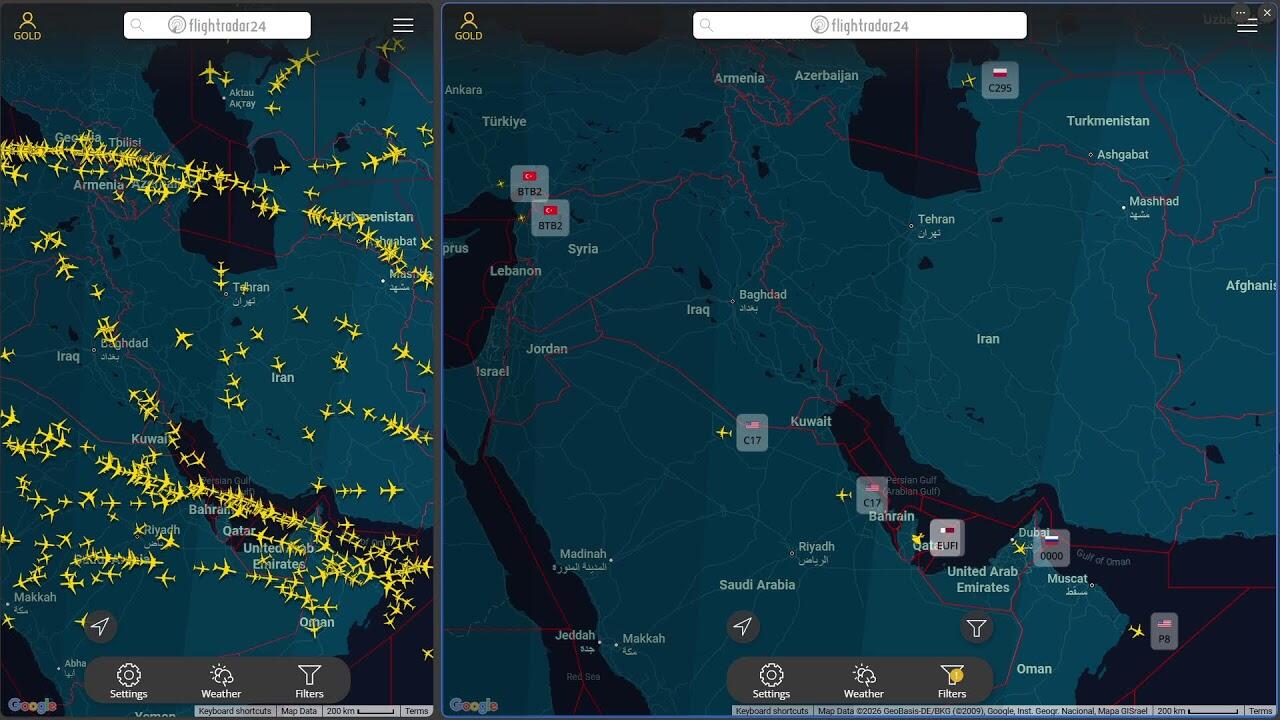This screenshot has width=1280, height=720.
Task: Open active Filters in the right panel
Action: point(952,681)
